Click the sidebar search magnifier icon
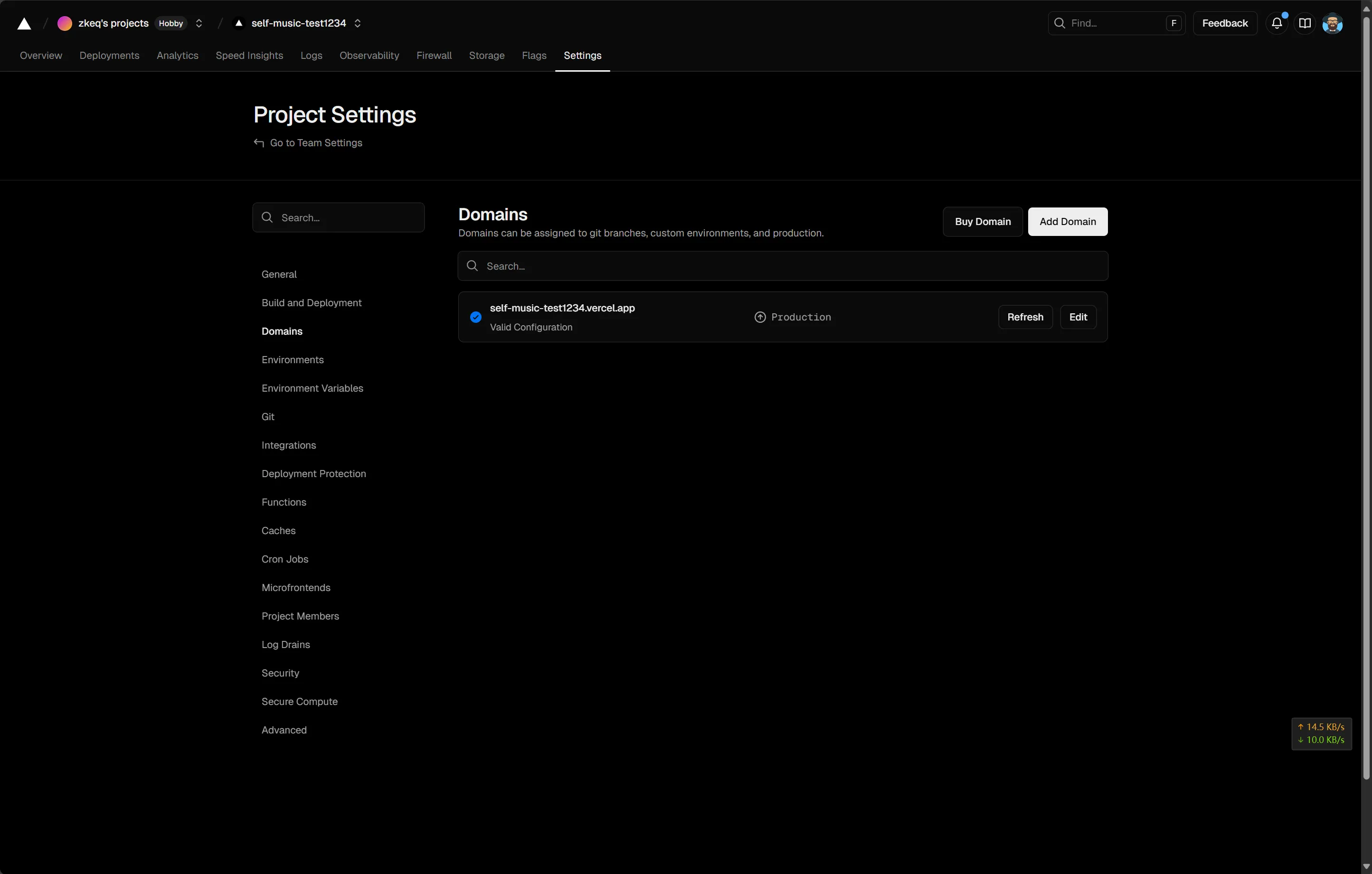This screenshot has width=1372, height=874. (267, 217)
